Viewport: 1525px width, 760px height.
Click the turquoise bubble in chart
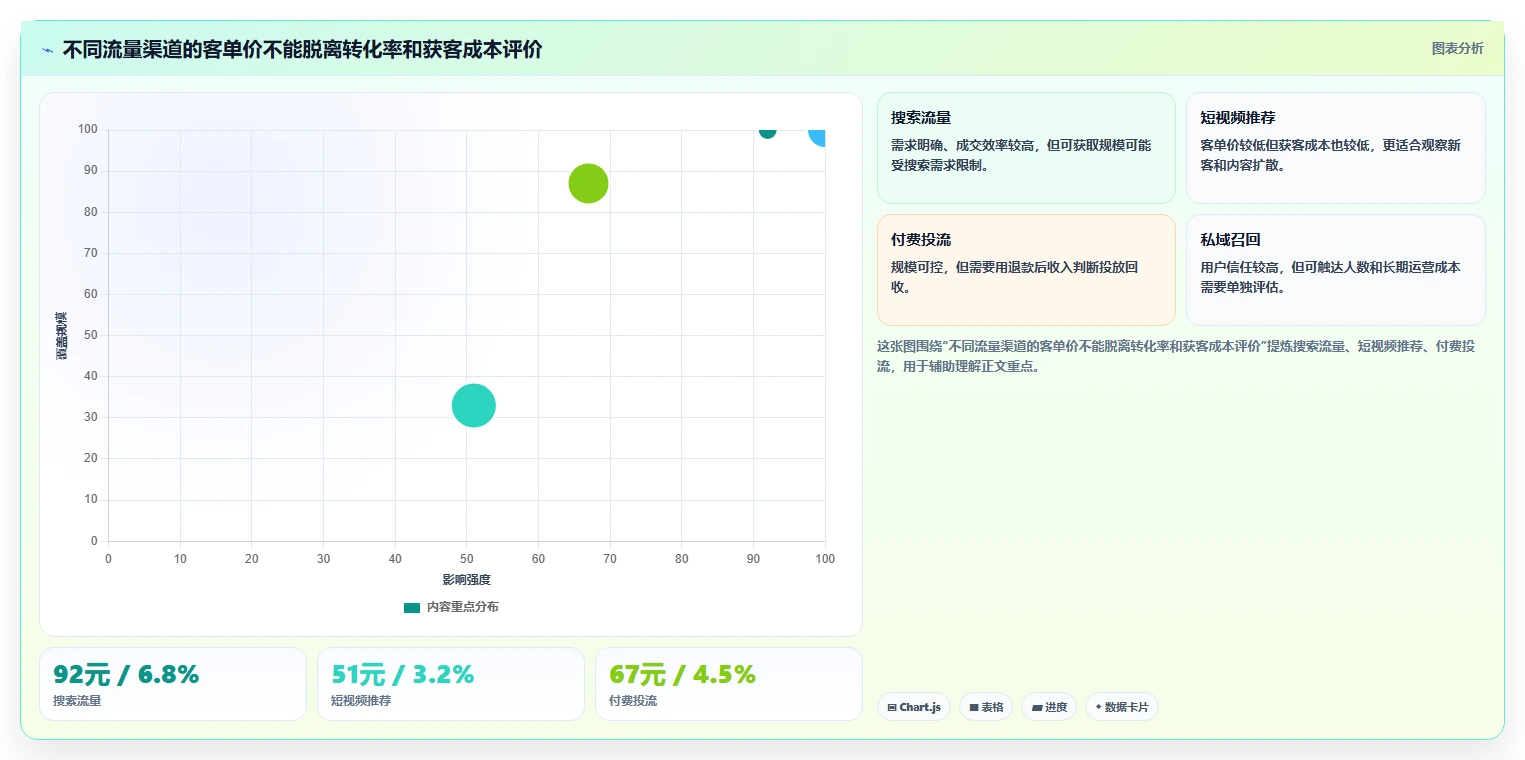474,405
